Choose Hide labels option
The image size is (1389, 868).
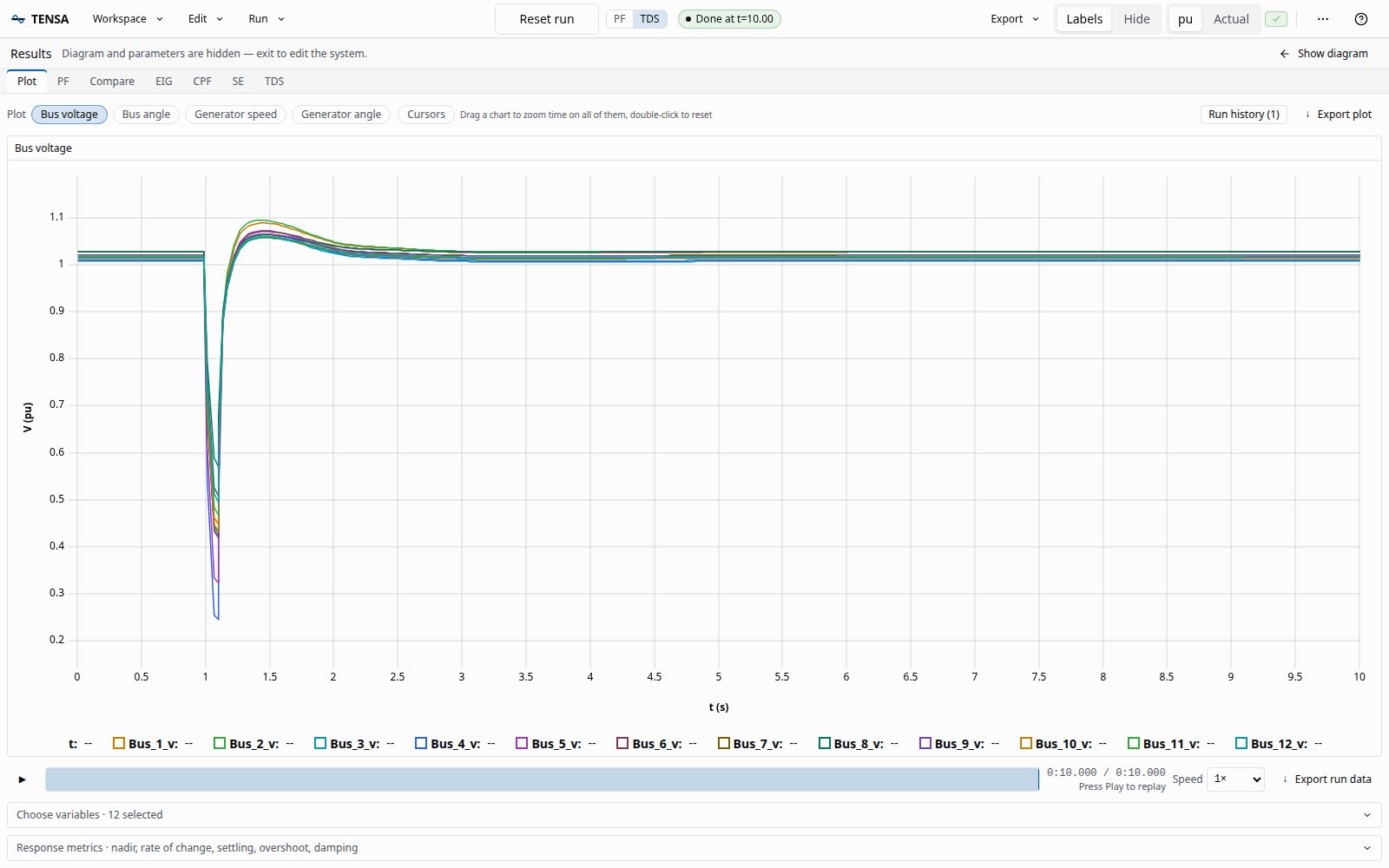pyautogui.click(x=1136, y=19)
